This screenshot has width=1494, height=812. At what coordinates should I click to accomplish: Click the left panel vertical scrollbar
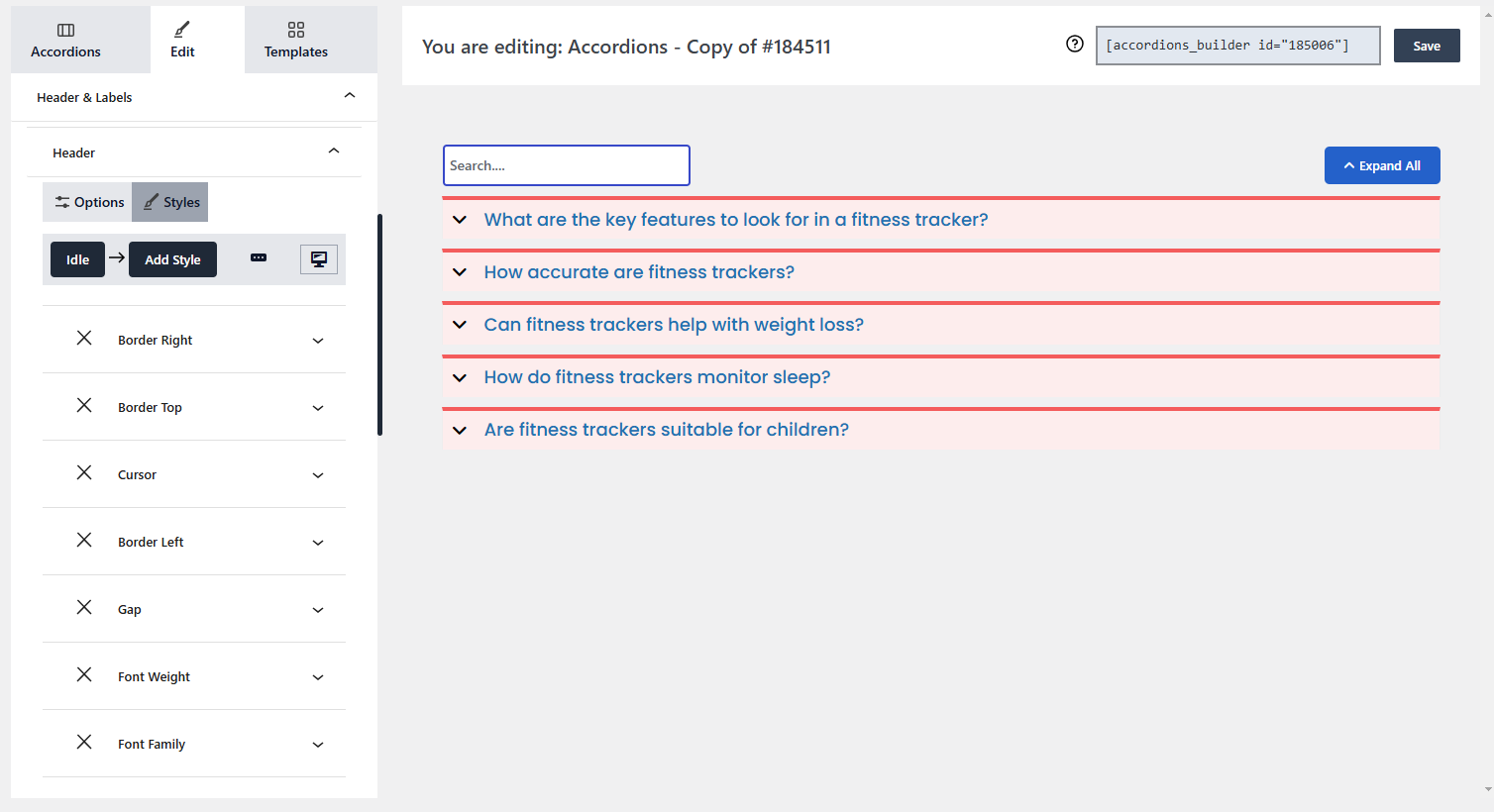point(380,325)
